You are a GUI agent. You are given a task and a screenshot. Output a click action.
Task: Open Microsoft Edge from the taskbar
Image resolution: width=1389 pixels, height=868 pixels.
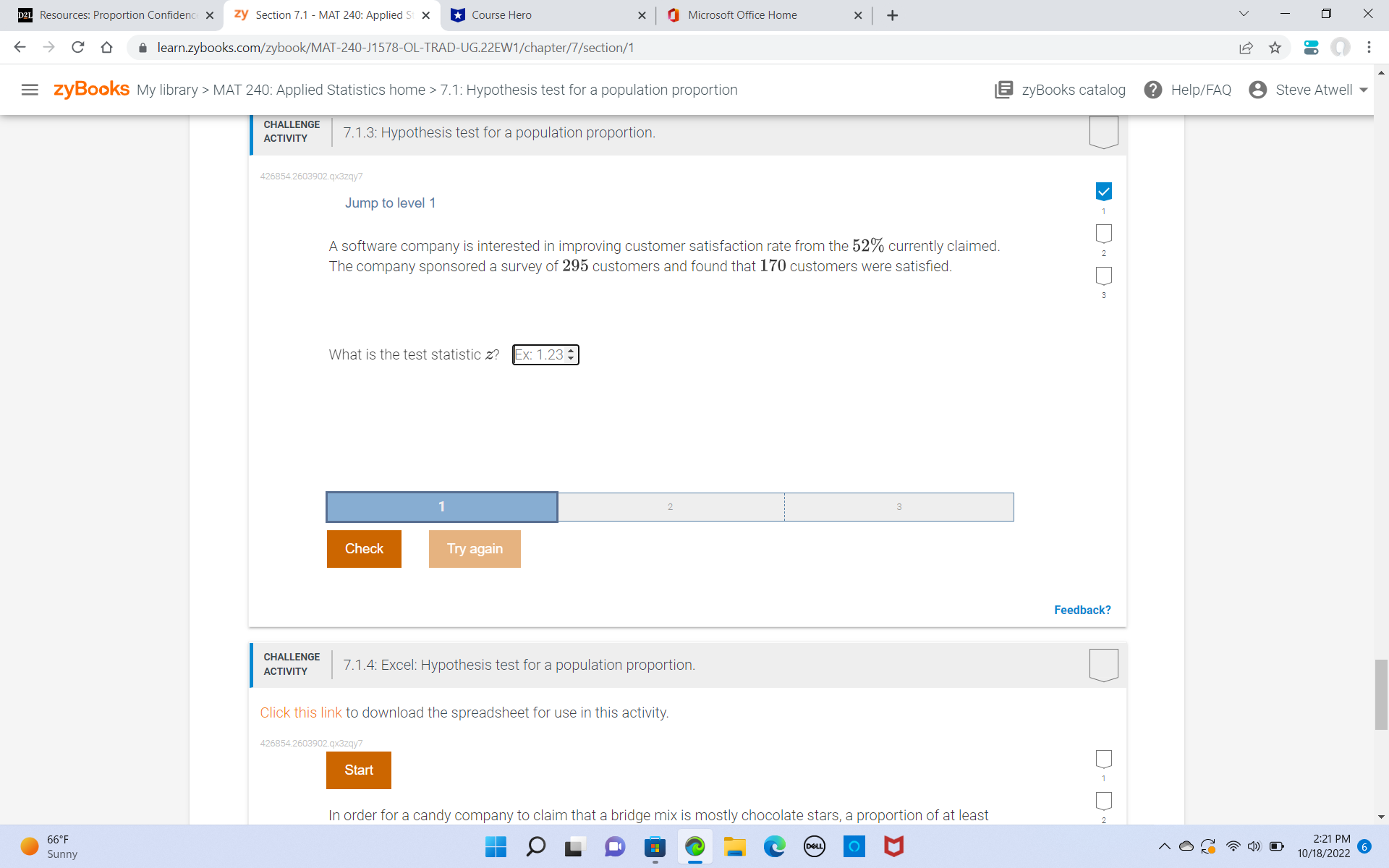[775, 846]
